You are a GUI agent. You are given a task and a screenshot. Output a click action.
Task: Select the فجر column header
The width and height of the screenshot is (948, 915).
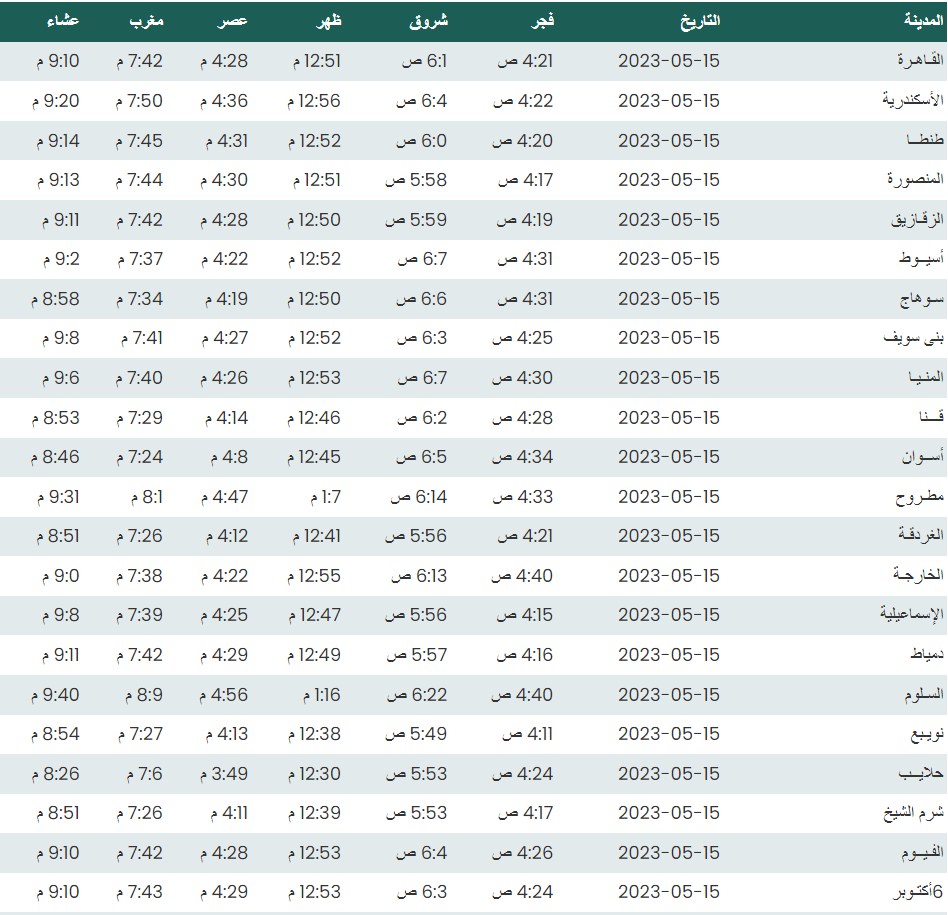(542, 21)
